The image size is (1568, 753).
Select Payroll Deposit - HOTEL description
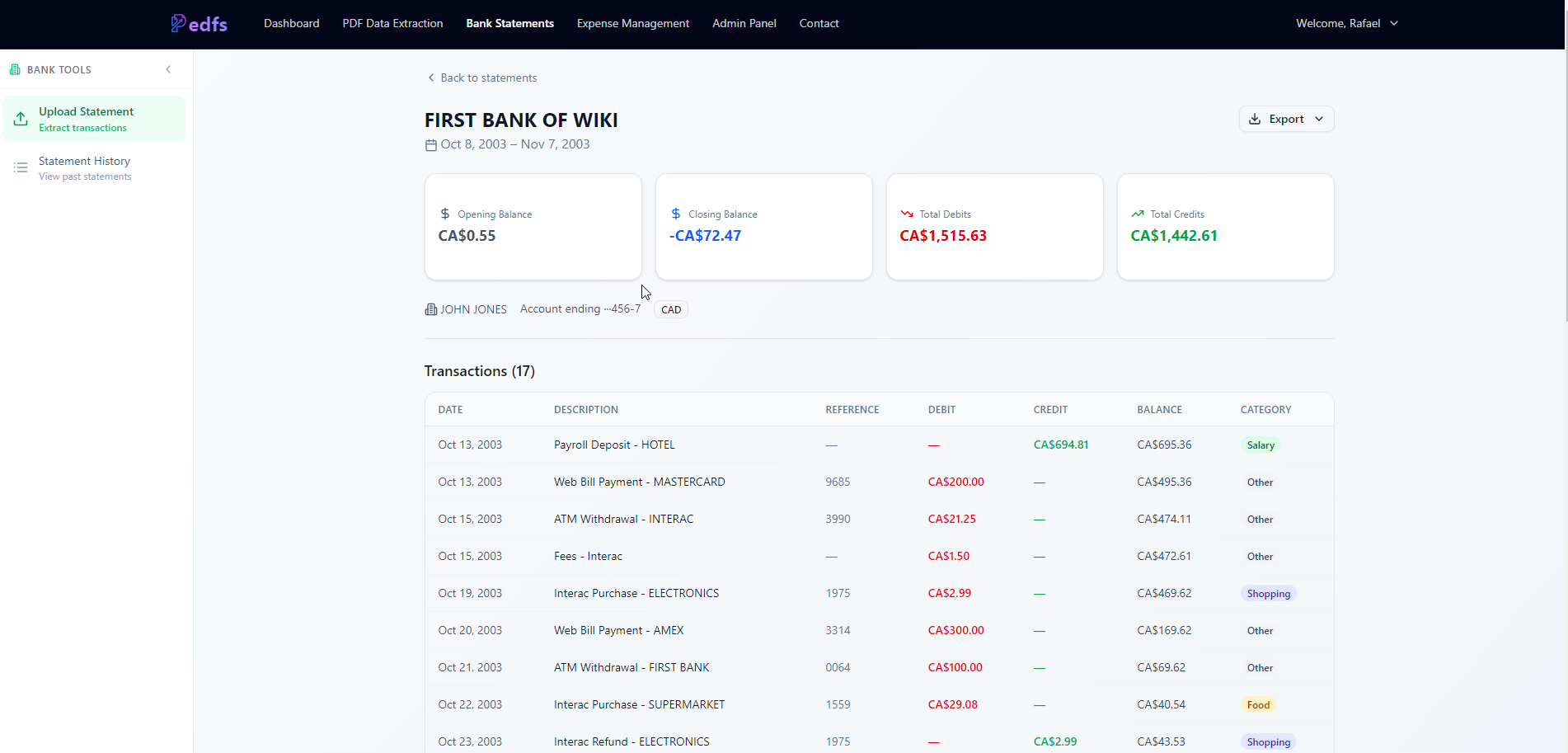click(x=614, y=445)
